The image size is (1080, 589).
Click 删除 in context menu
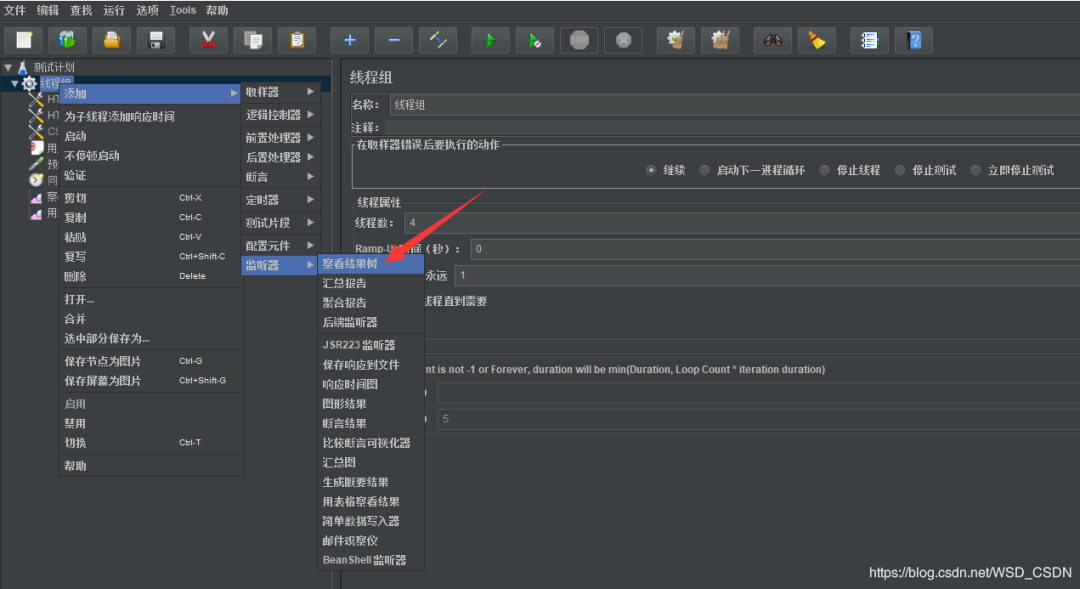click(151, 276)
